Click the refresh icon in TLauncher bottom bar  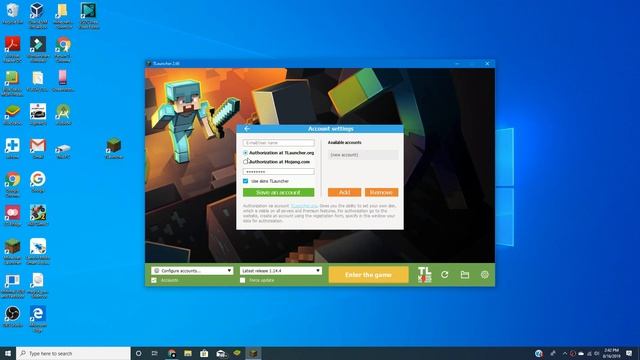coord(444,275)
